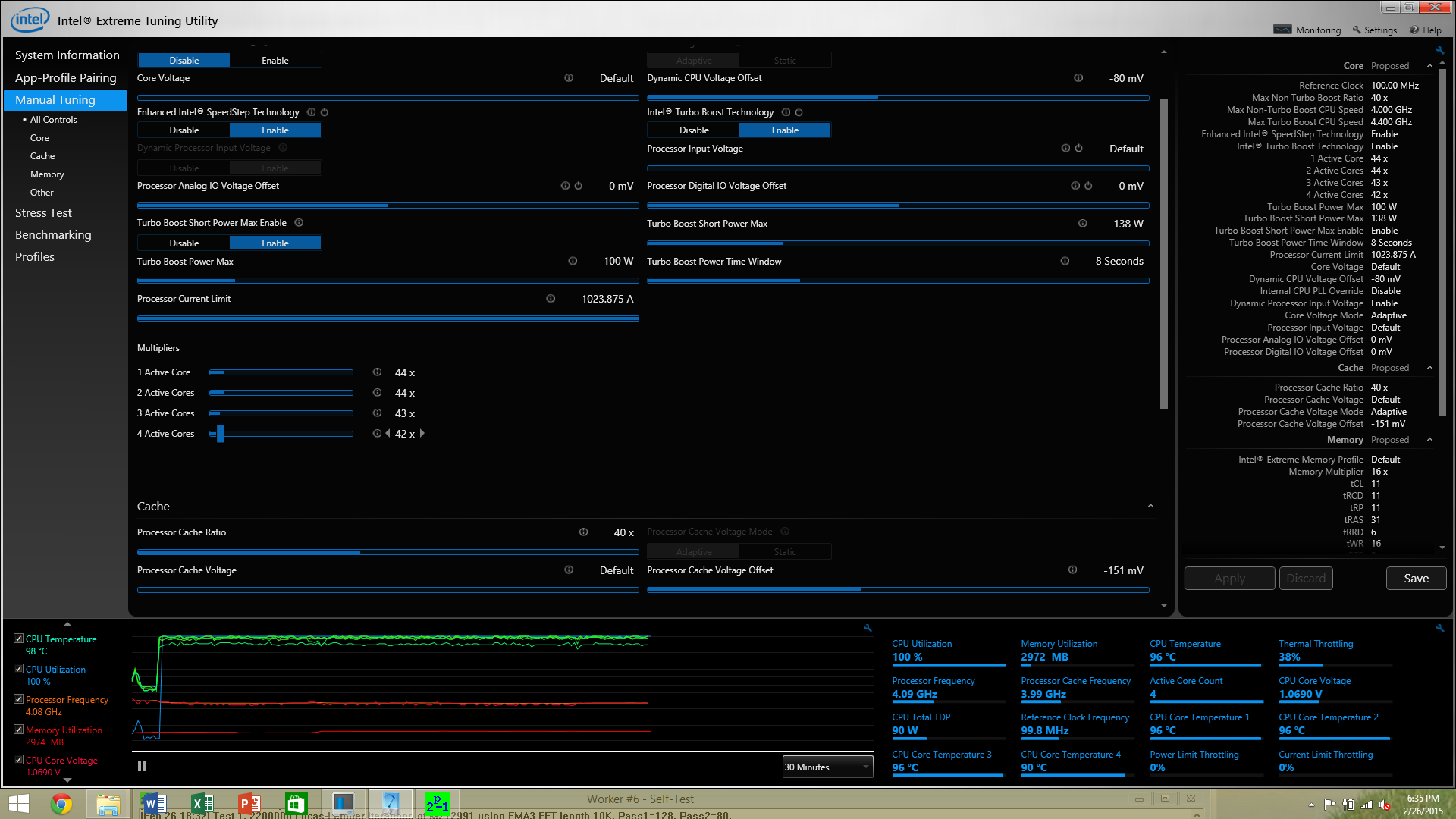Image resolution: width=1456 pixels, height=819 pixels.
Task: Open Google Chrome from the taskbar
Action: (x=61, y=804)
